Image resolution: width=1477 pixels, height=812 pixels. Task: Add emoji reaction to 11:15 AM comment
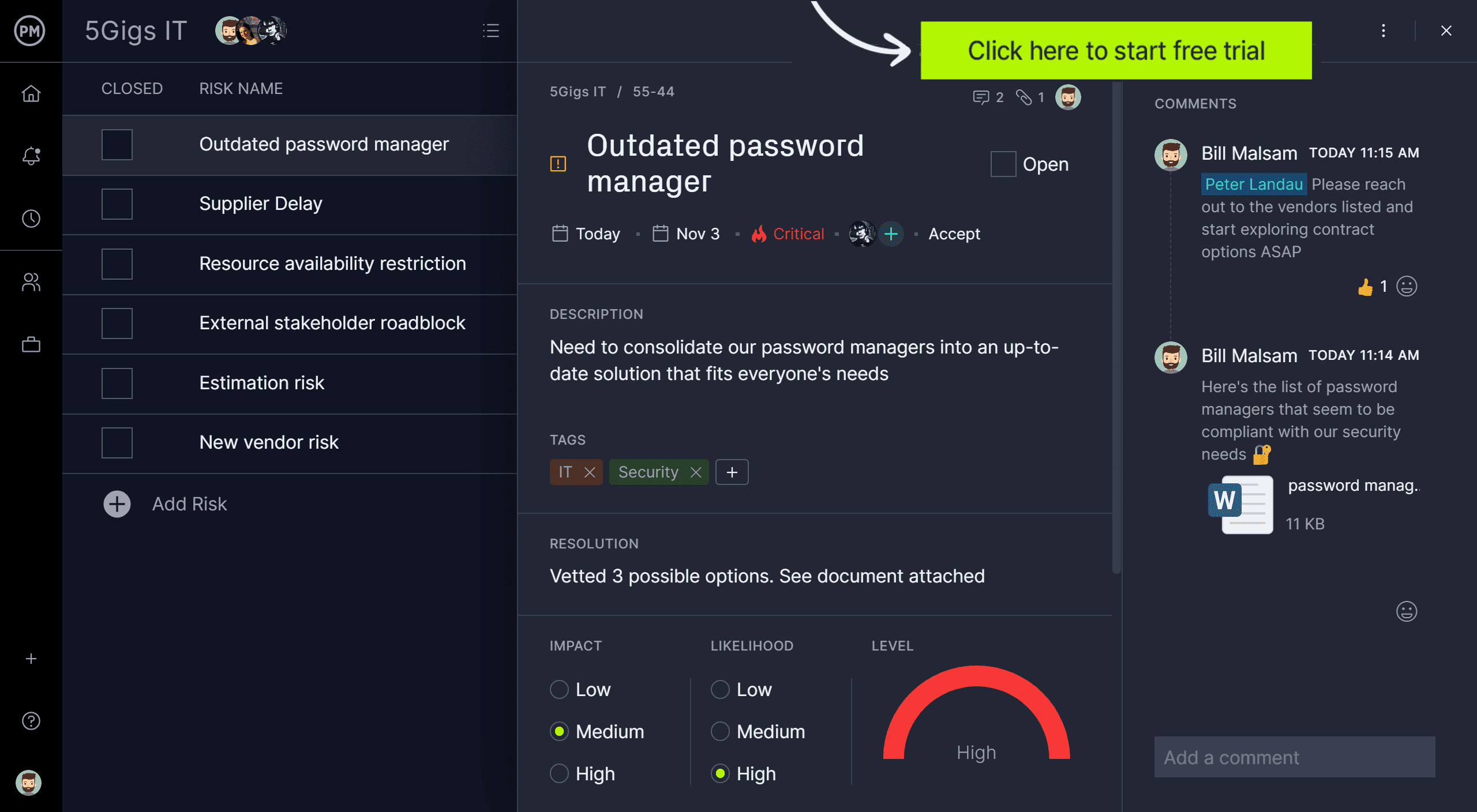click(1407, 287)
